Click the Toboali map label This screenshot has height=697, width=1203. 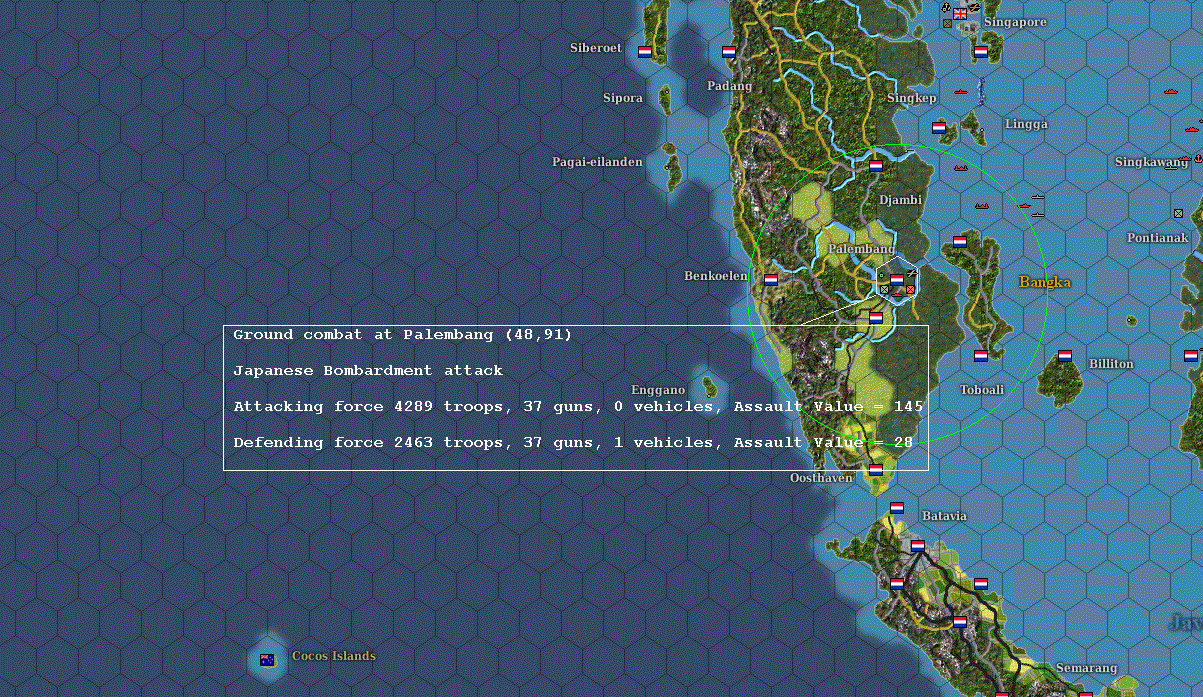[x=982, y=390]
